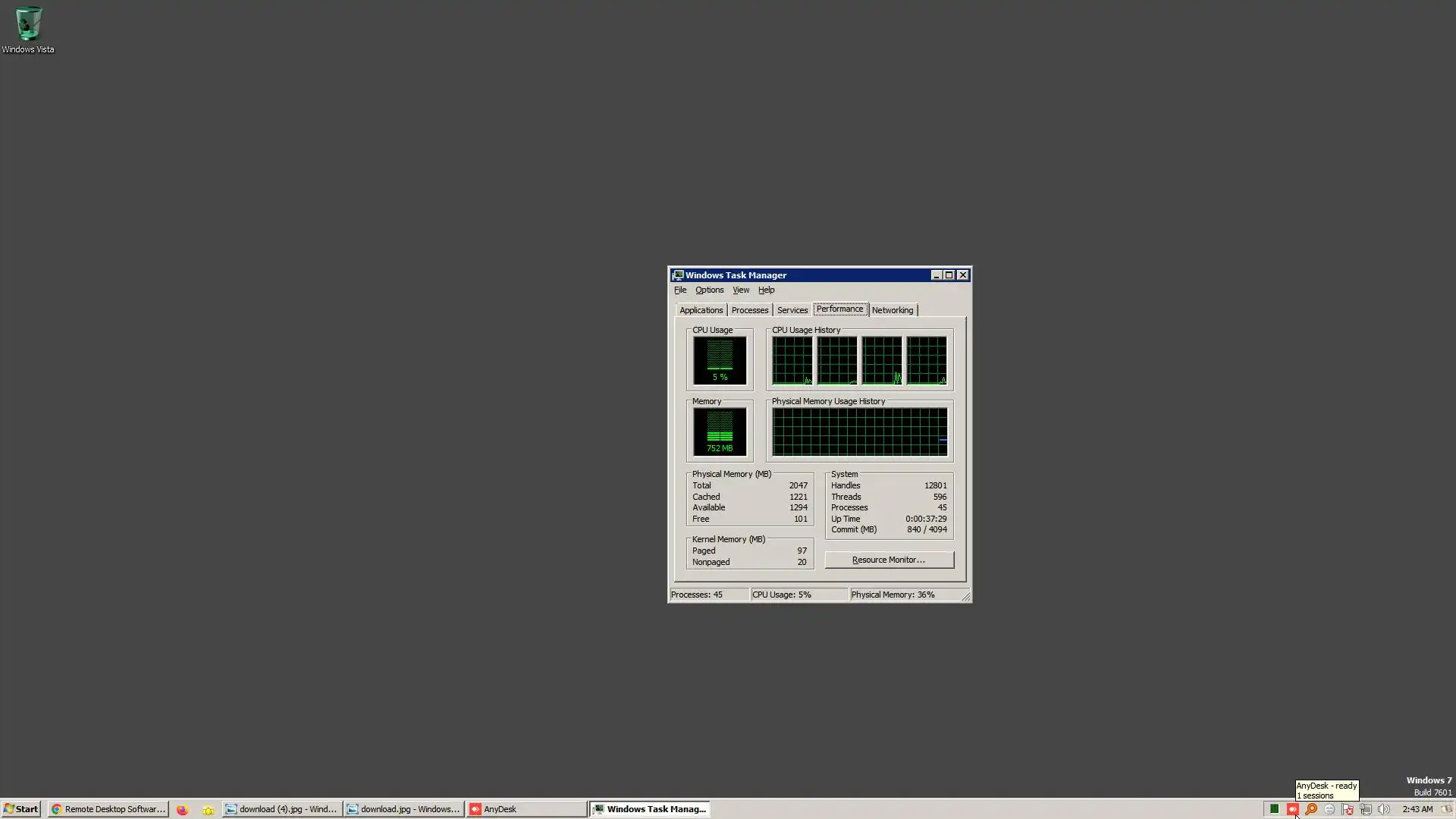1456x819 pixels.
Task: Click the Physical Memory Usage History graph
Action: pos(859,432)
